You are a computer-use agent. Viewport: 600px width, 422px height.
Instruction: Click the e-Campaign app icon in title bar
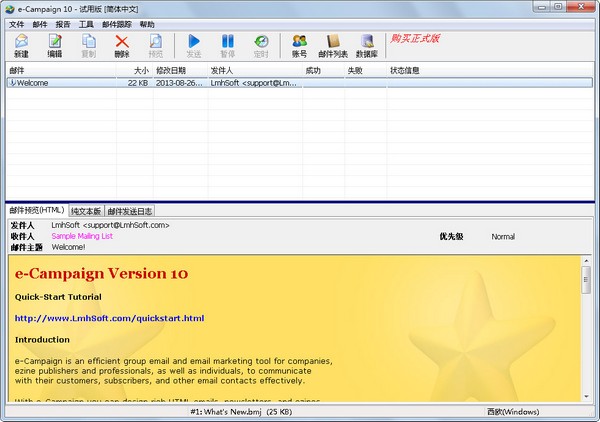click(10, 9)
